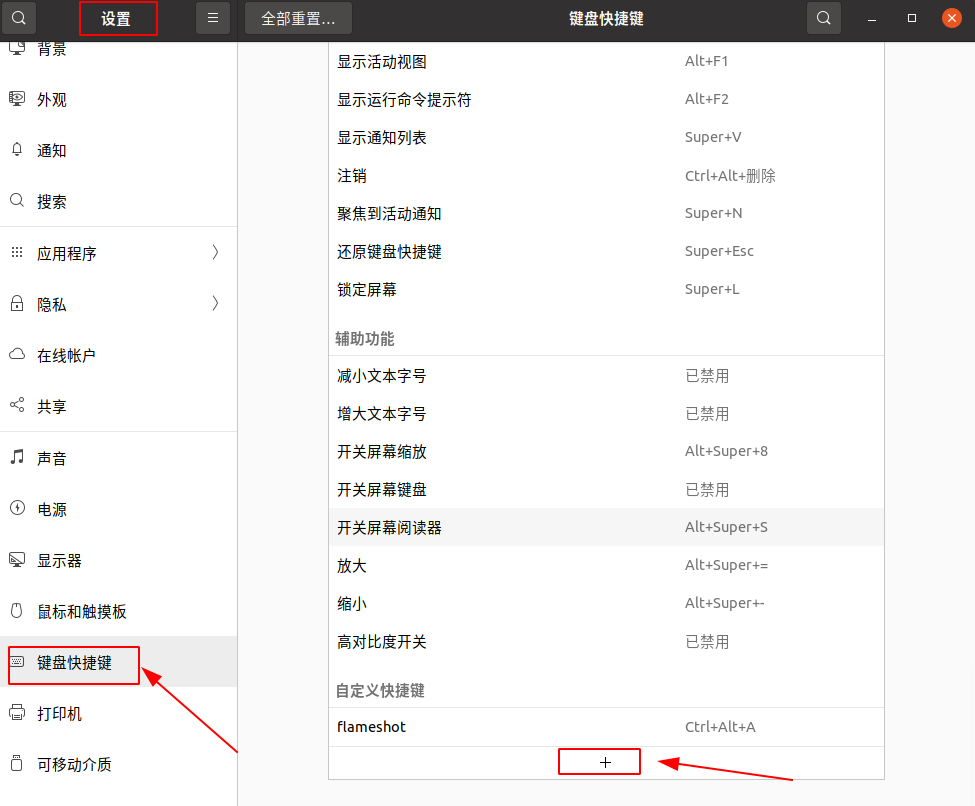
Task: Expand the 应用程序 chevron arrow
Action: pyautogui.click(x=215, y=252)
